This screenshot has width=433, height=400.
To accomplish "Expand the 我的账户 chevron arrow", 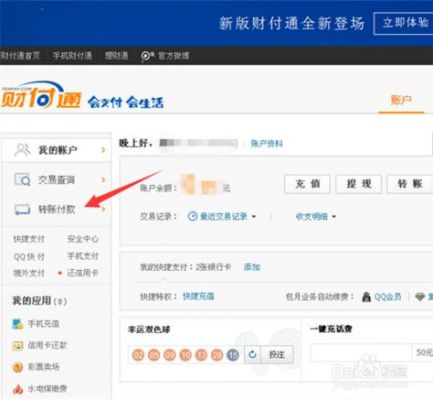I will 103,150.
